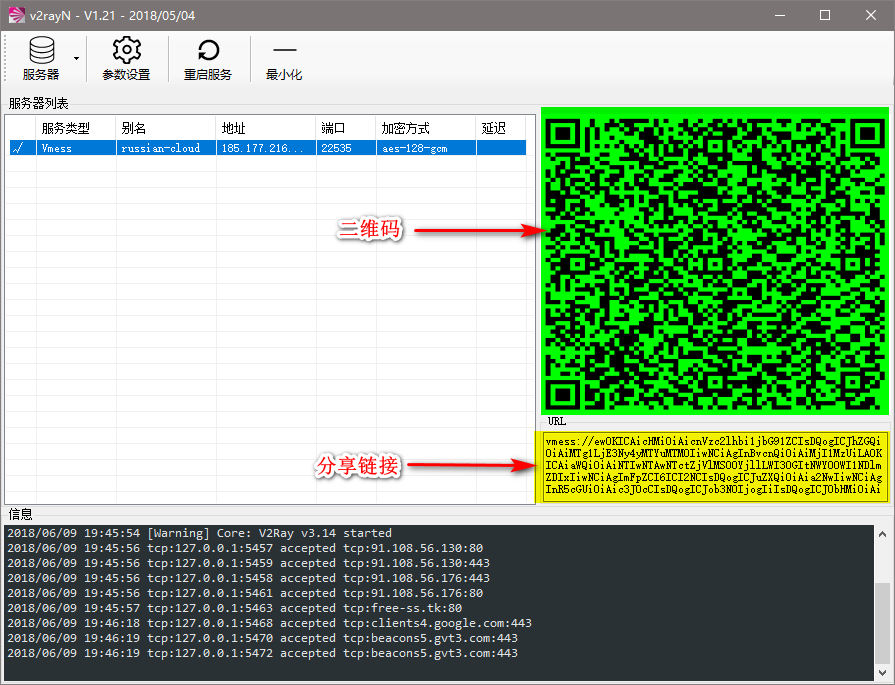
Task: Click log line with tcp:91.108.56.176:443
Action: (248, 578)
